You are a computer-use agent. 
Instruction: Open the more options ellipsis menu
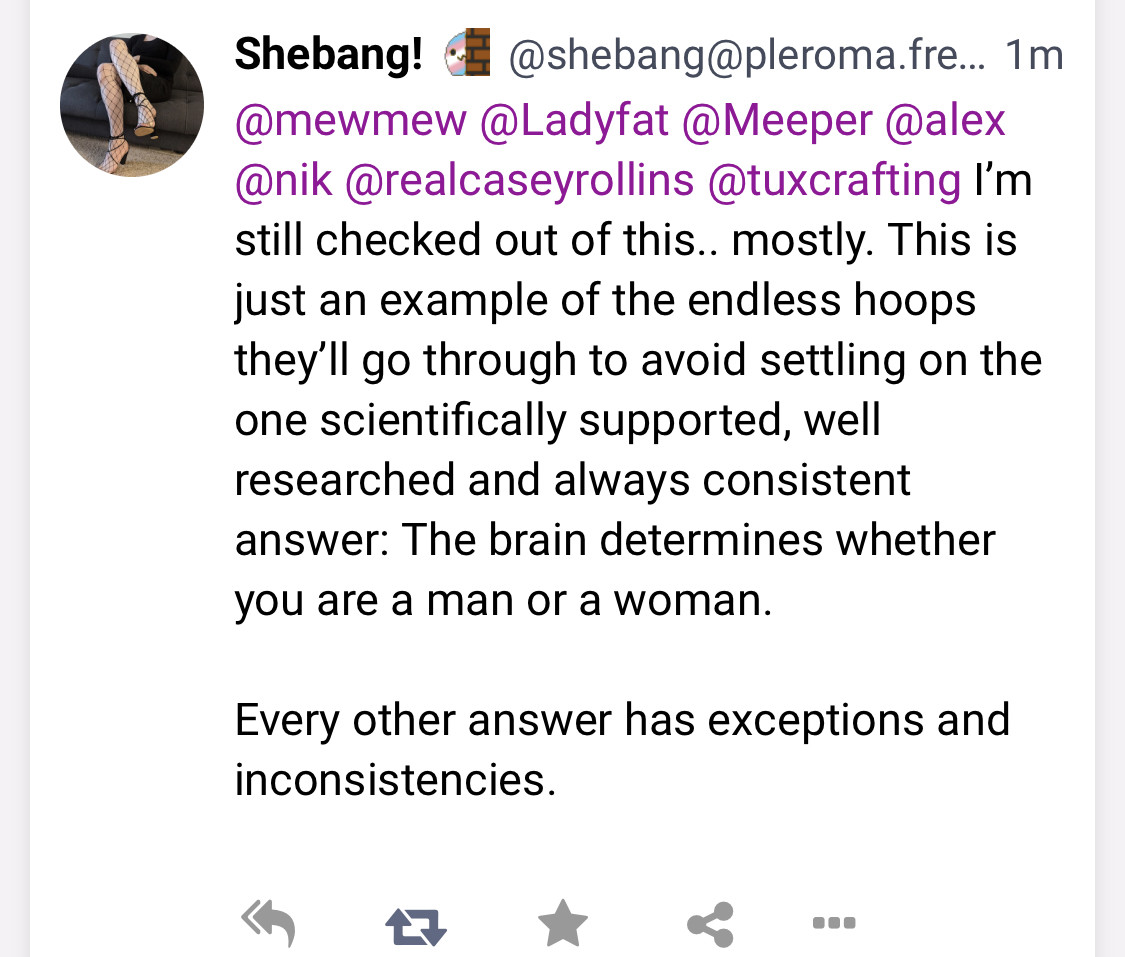point(833,922)
